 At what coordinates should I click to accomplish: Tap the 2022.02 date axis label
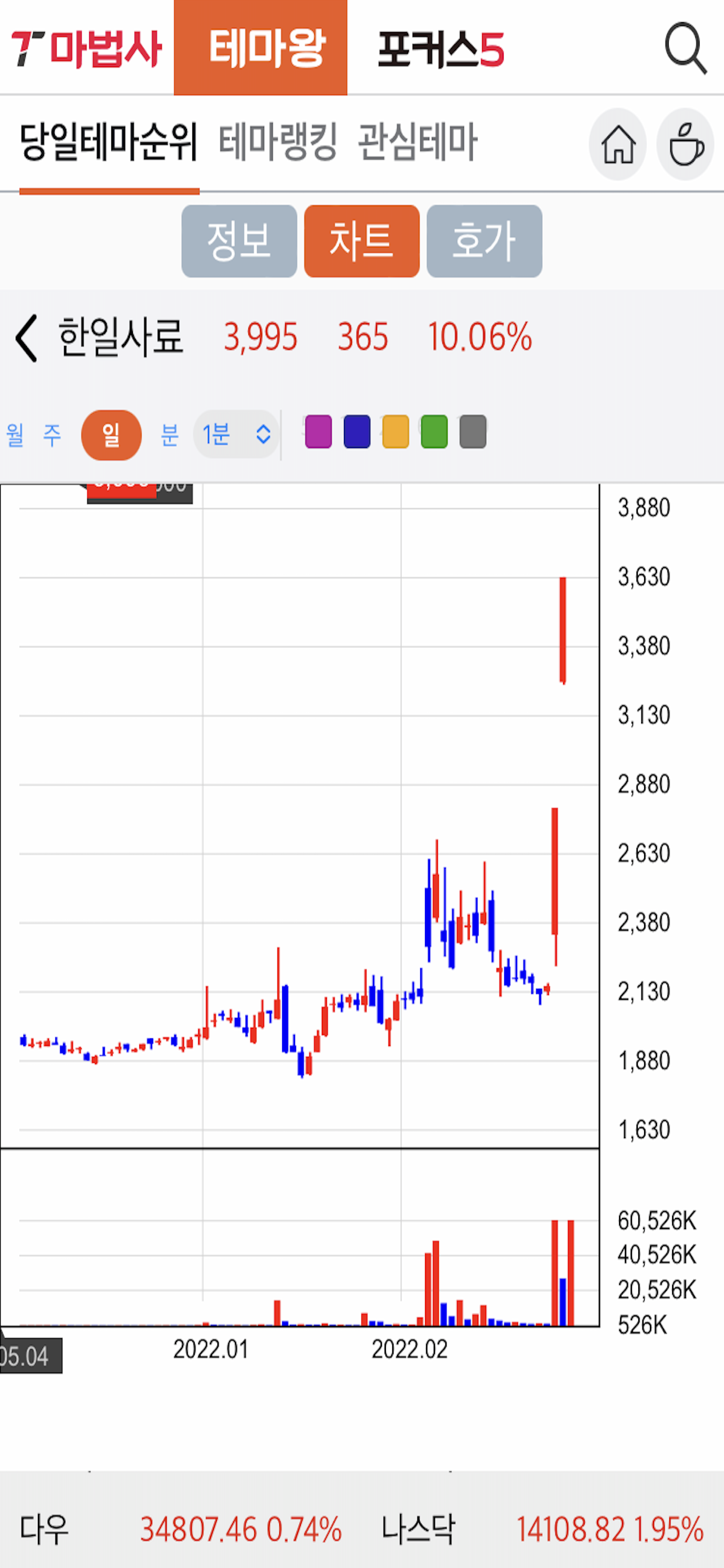pos(409,1349)
